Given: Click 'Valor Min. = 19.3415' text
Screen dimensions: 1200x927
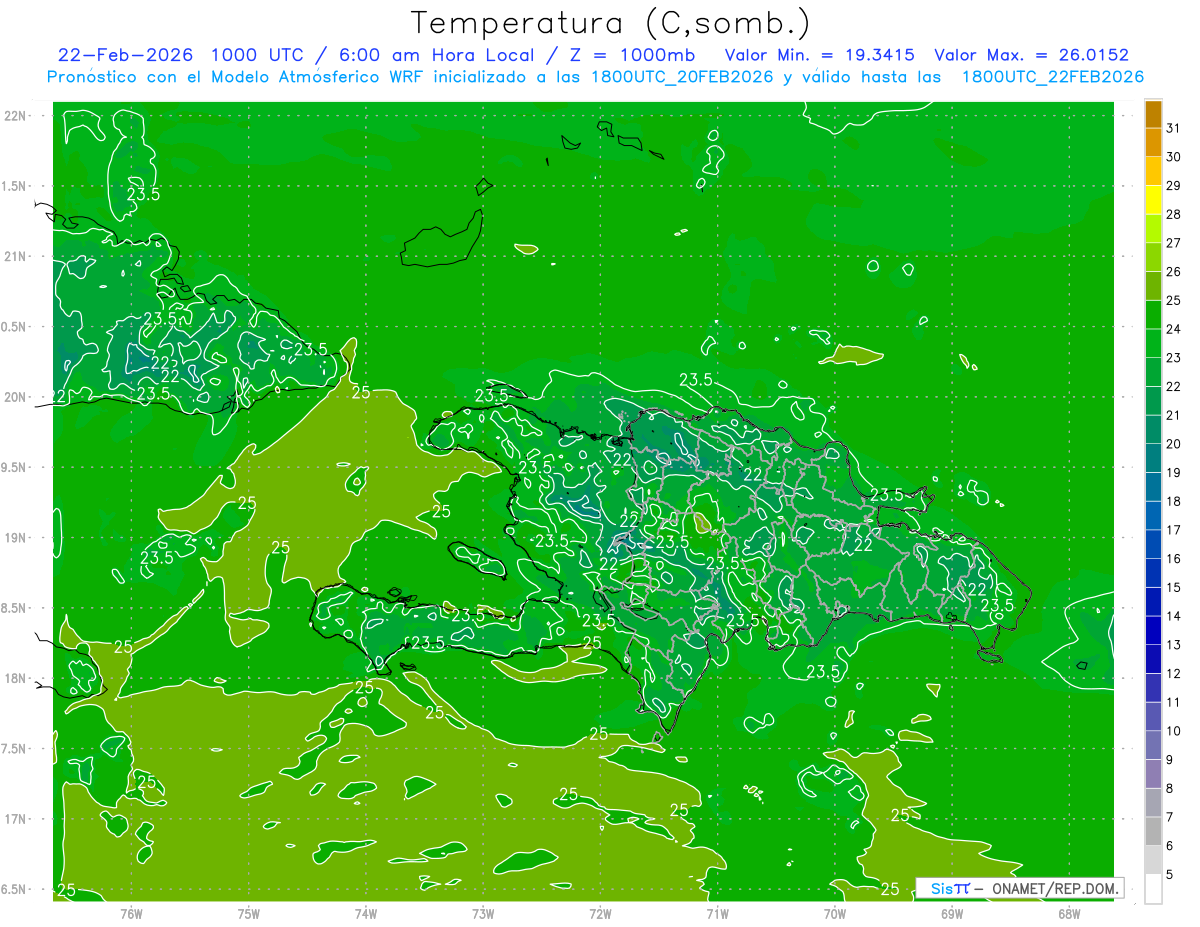Looking at the screenshot, I should [819, 55].
